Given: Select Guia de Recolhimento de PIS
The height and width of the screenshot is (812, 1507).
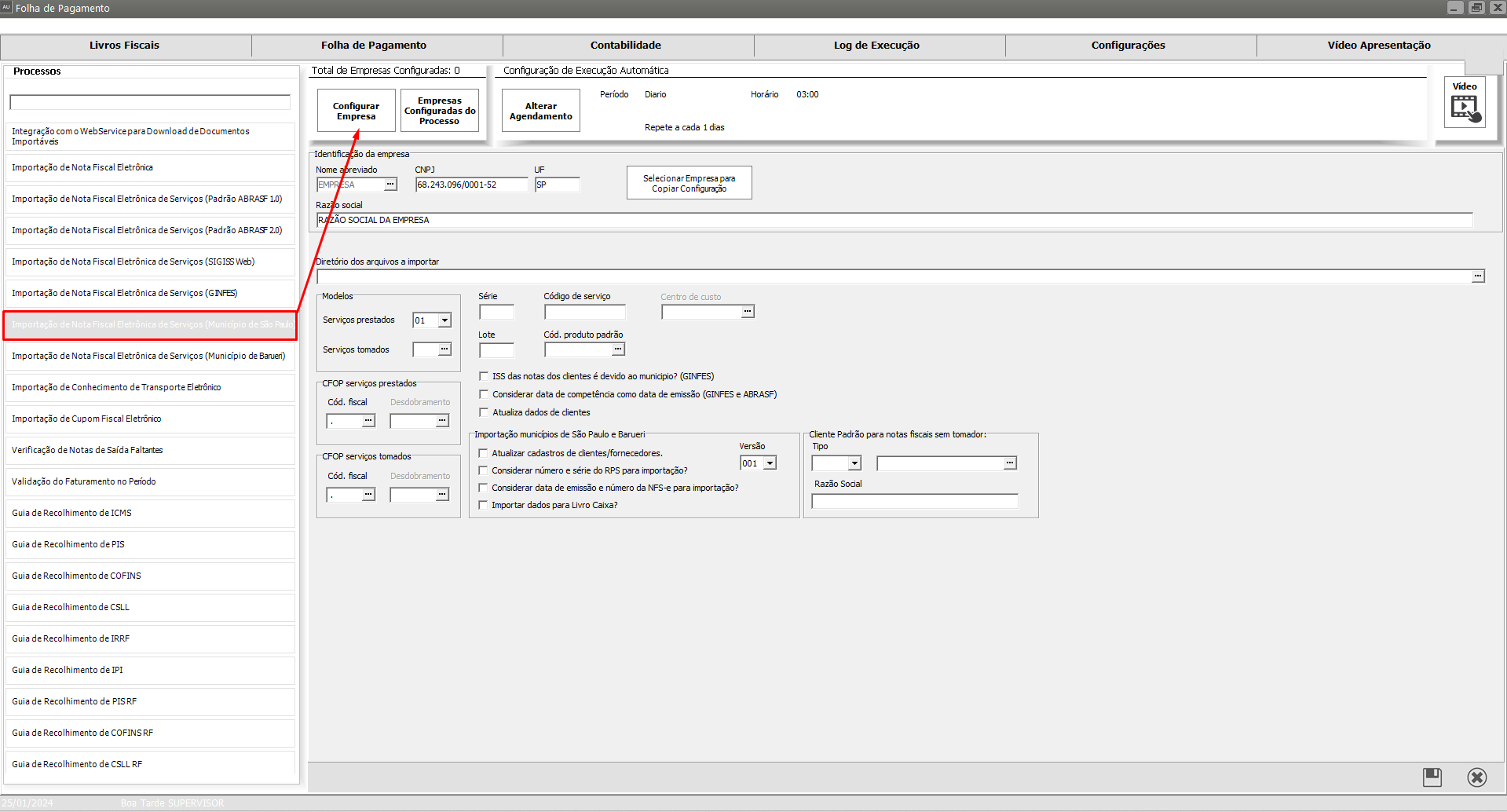Looking at the screenshot, I should click(x=150, y=545).
